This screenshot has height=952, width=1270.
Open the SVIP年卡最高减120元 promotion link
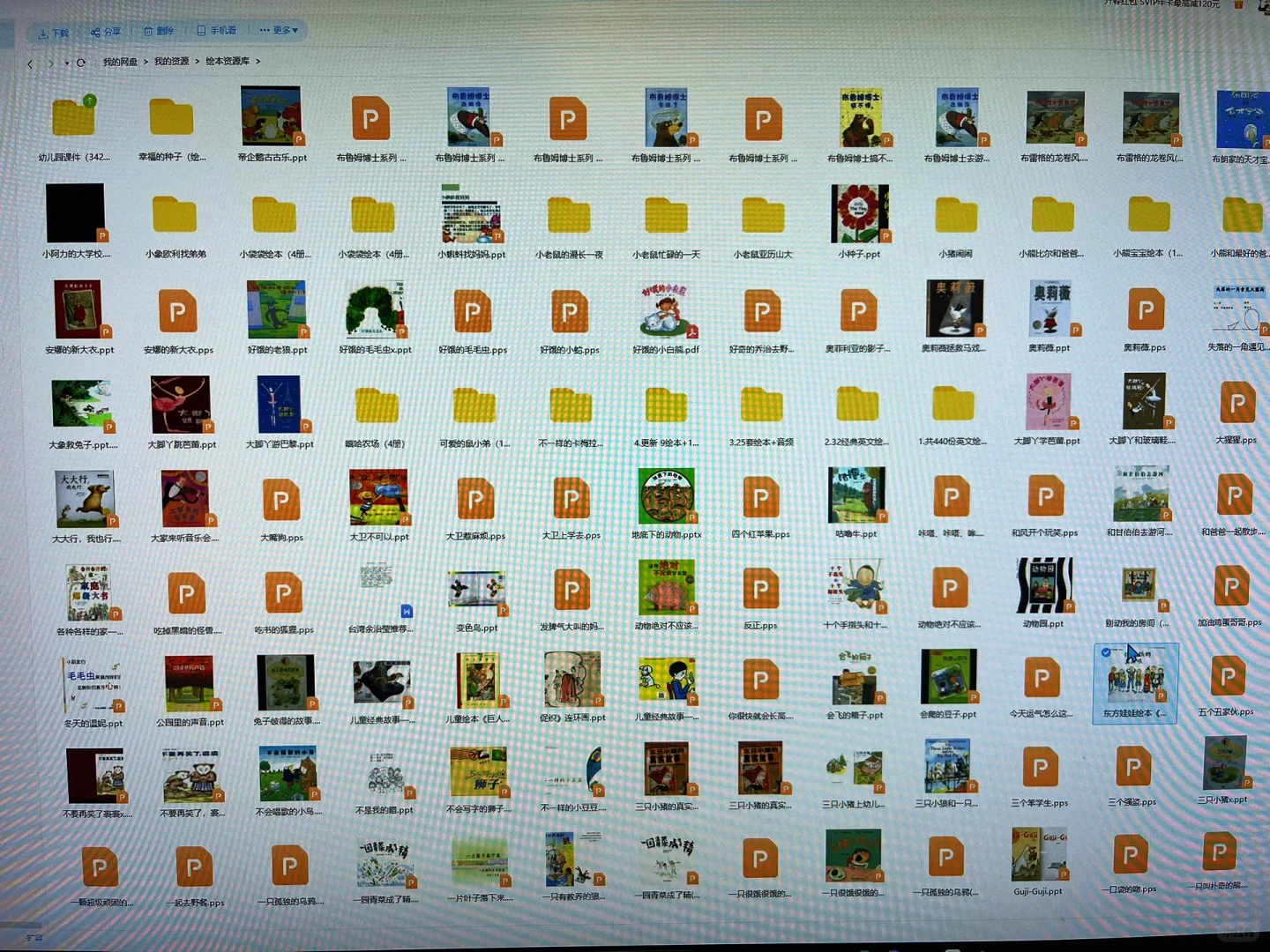[1162, 4]
